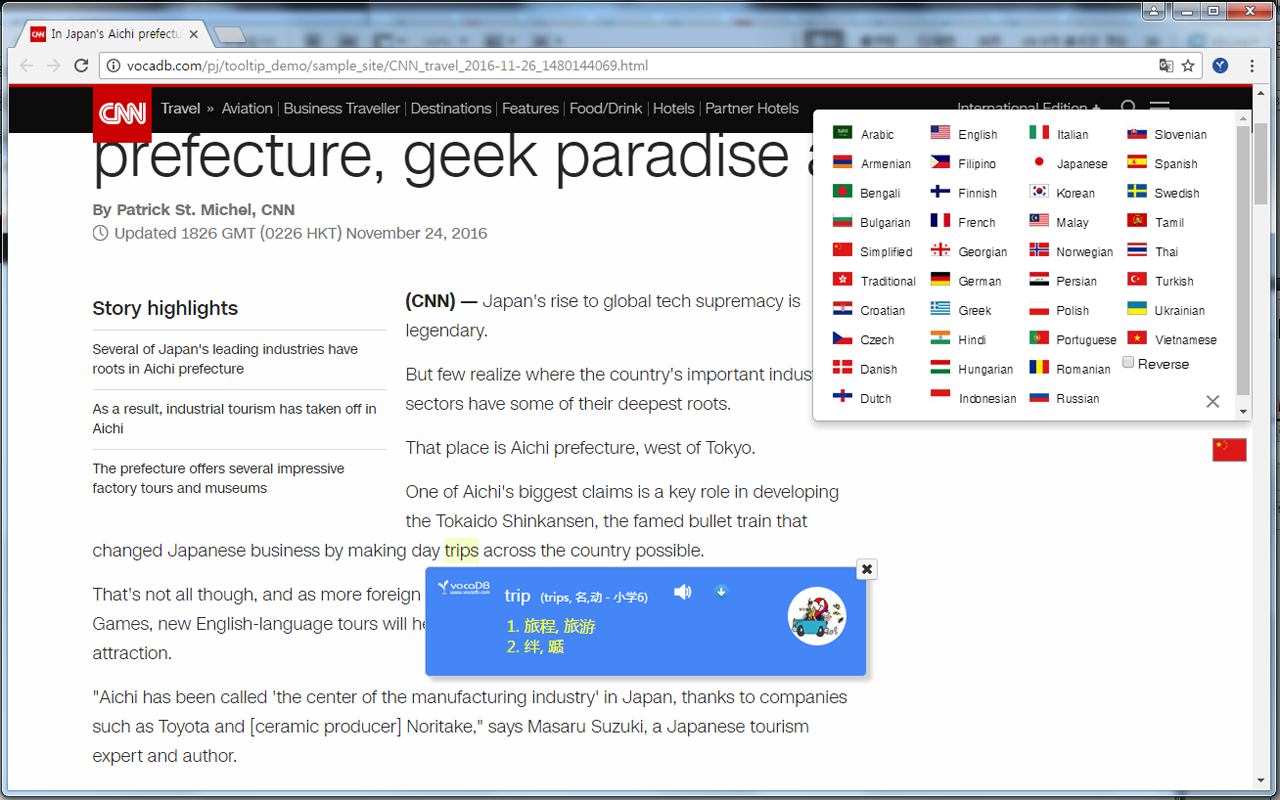Click the speaker pronunciation icon in tooltip
The width and height of the screenshot is (1280, 800).
point(683,592)
